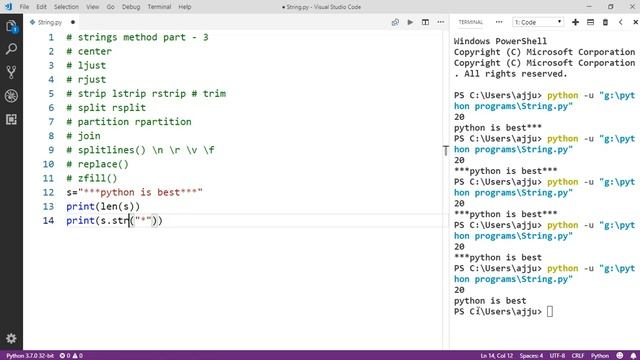Switch to the TERMINAL panel tab
The width and height of the screenshot is (640, 360).
[x=471, y=22]
